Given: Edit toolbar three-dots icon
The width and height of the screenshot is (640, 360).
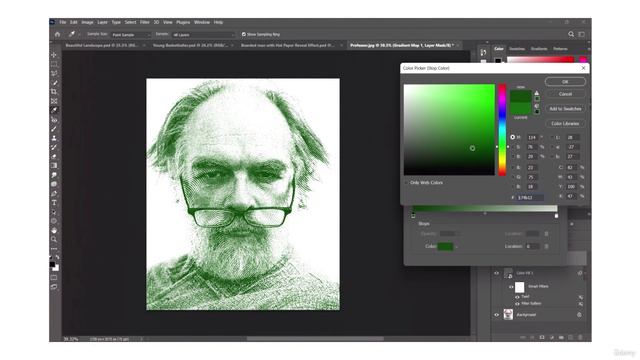Looking at the screenshot, I should pos(54,249).
